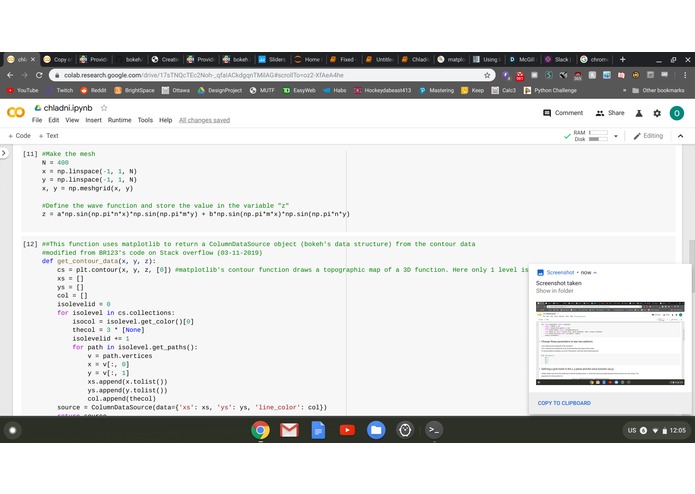This screenshot has width=695, height=494.
Task: Expand the runtime connection dropdown arrow
Action: [616, 136]
